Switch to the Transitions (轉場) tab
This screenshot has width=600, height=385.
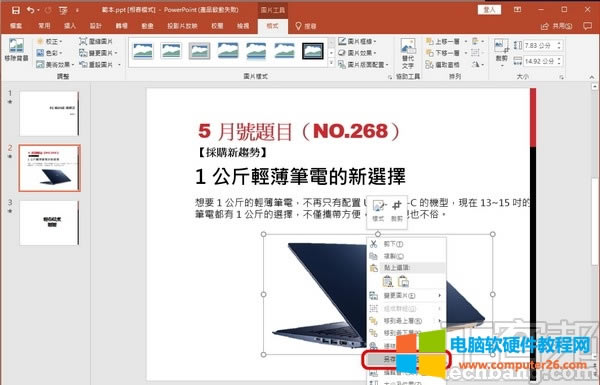tap(122, 26)
